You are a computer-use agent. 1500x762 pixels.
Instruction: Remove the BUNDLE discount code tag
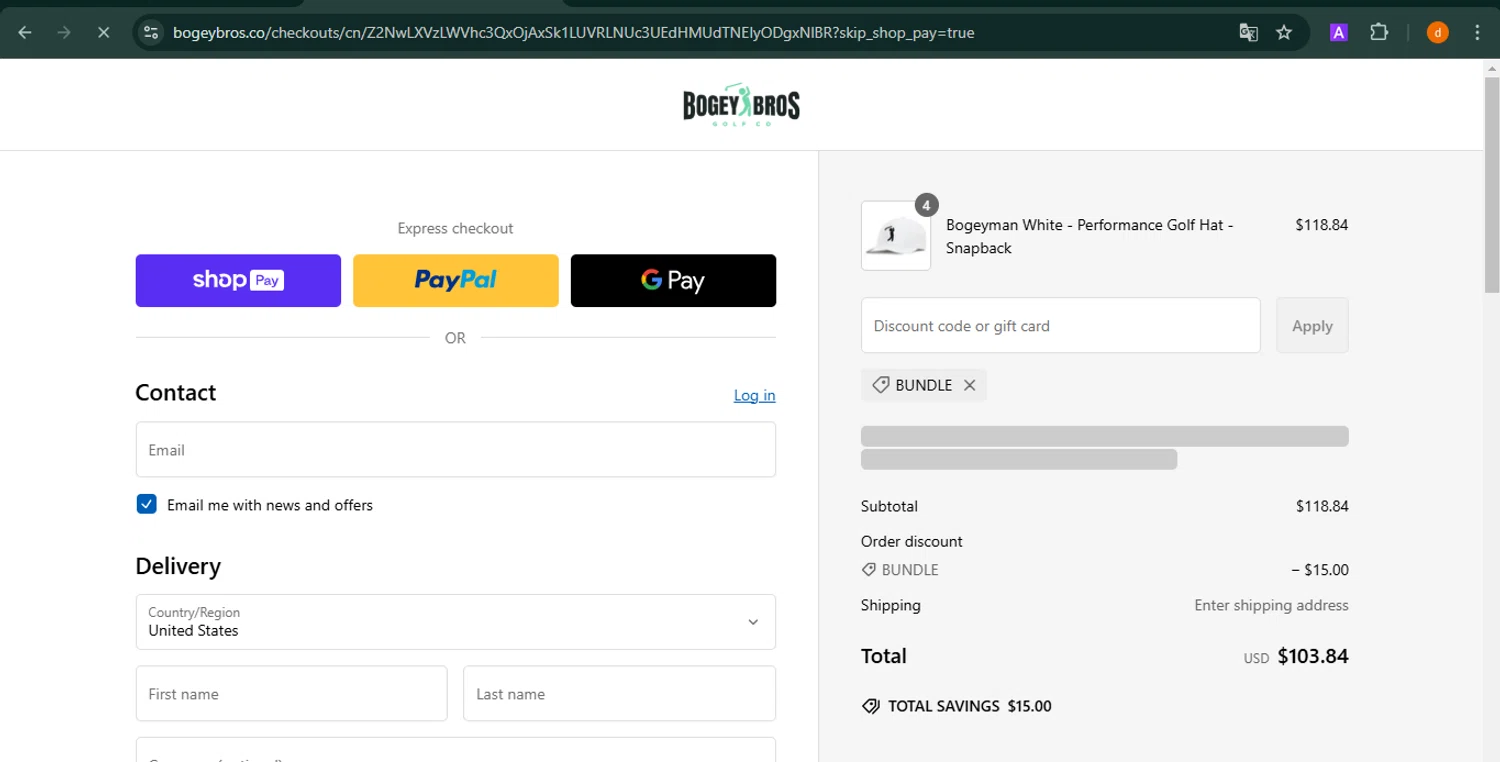(x=969, y=385)
